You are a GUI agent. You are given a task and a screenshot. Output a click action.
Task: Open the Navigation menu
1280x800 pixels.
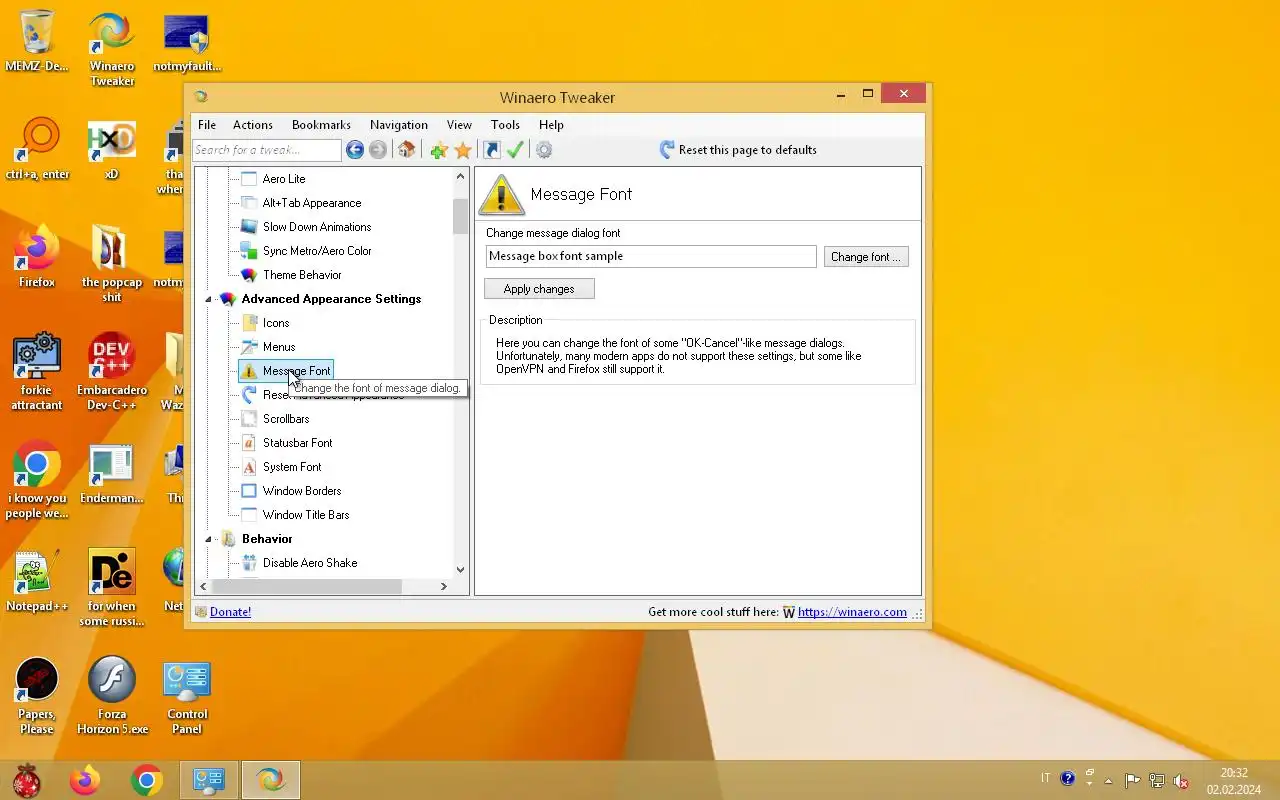pyautogui.click(x=398, y=125)
